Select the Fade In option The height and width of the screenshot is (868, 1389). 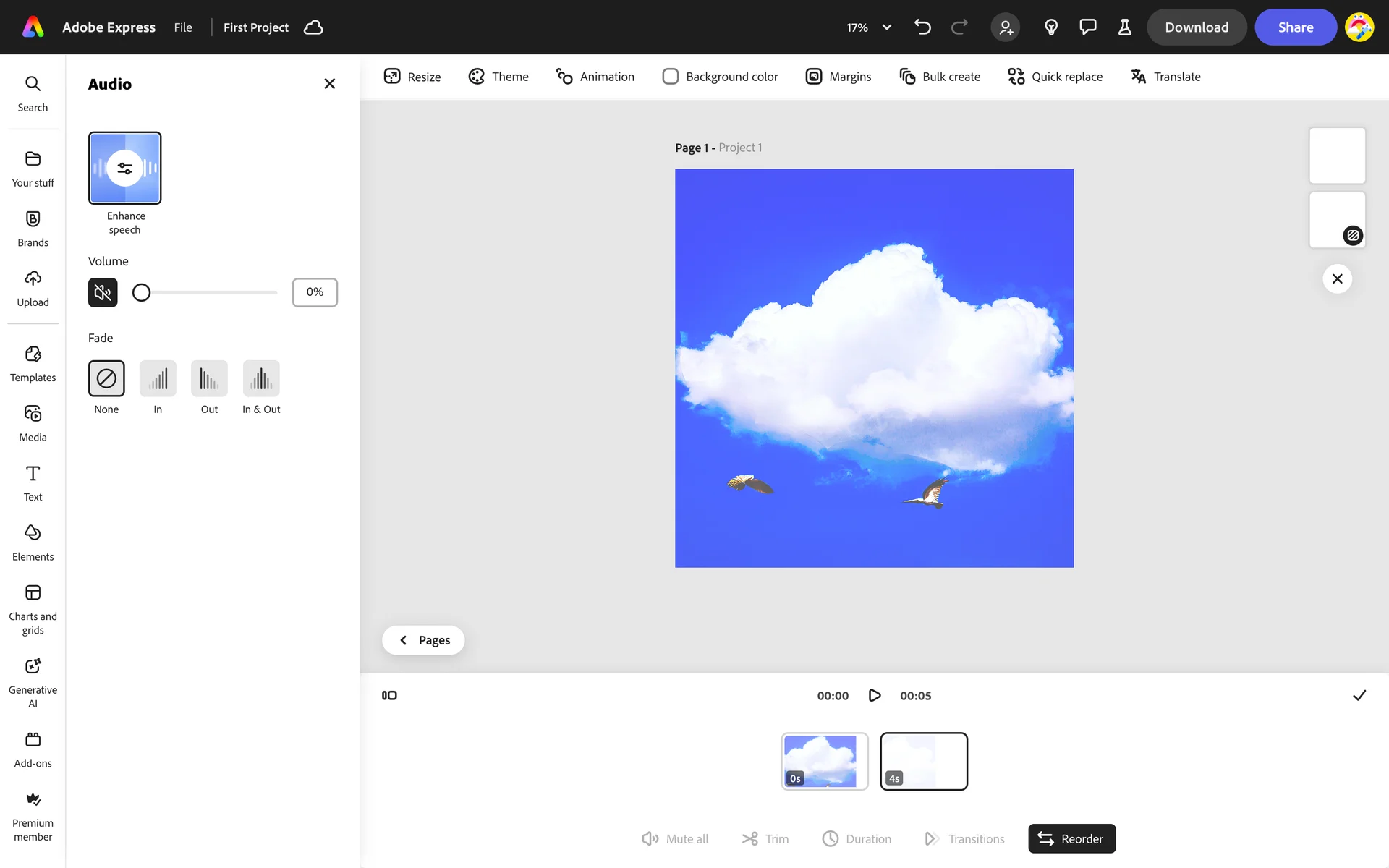point(158,378)
